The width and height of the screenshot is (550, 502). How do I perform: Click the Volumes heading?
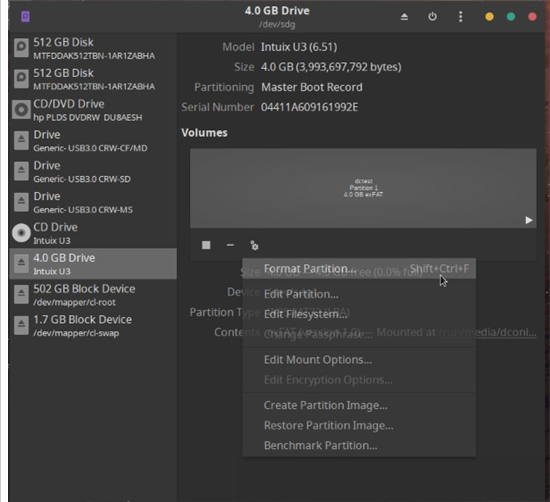(x=204, y=133)
